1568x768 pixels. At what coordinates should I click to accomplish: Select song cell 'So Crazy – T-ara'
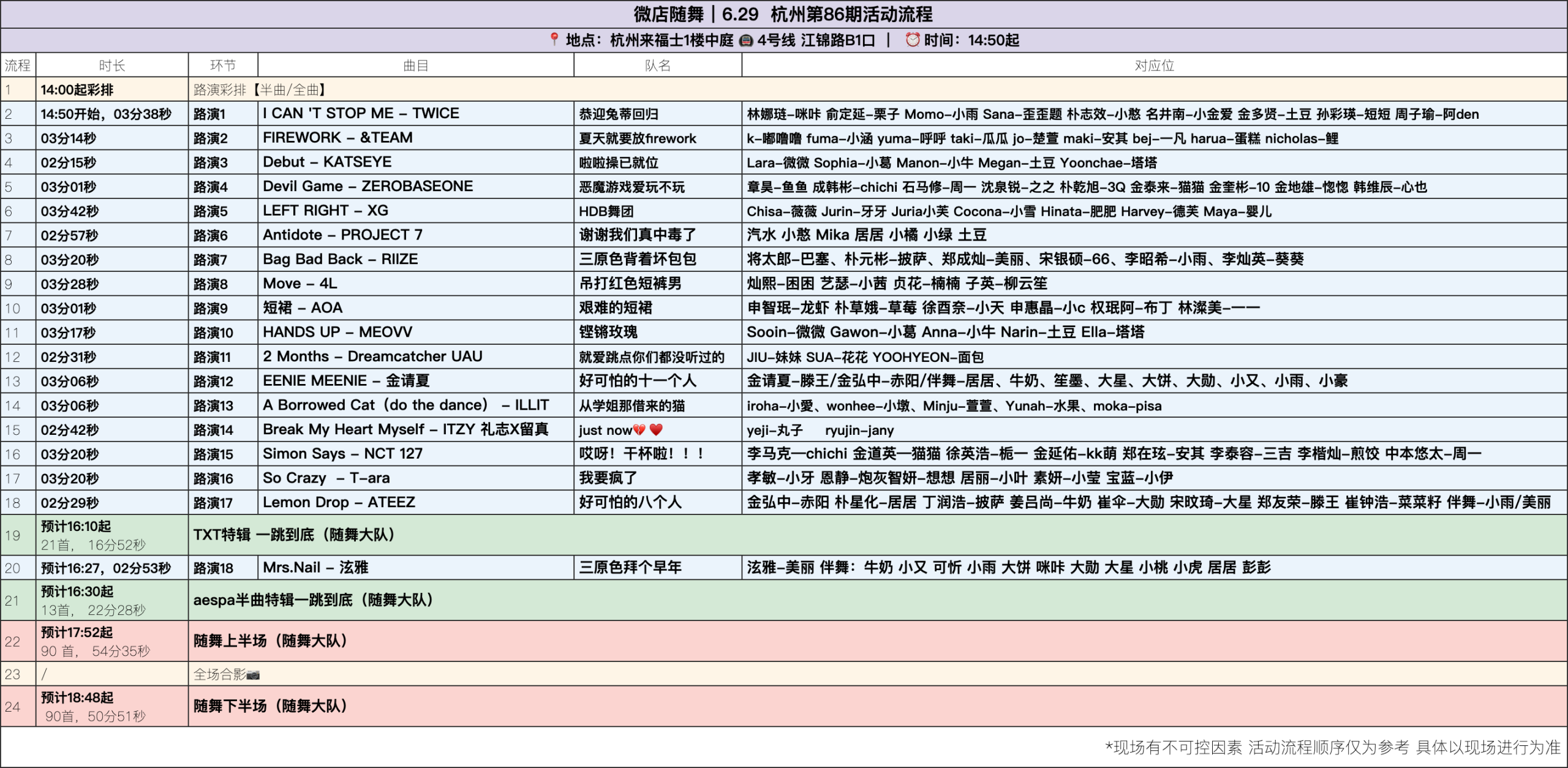[x=416, y=478]
